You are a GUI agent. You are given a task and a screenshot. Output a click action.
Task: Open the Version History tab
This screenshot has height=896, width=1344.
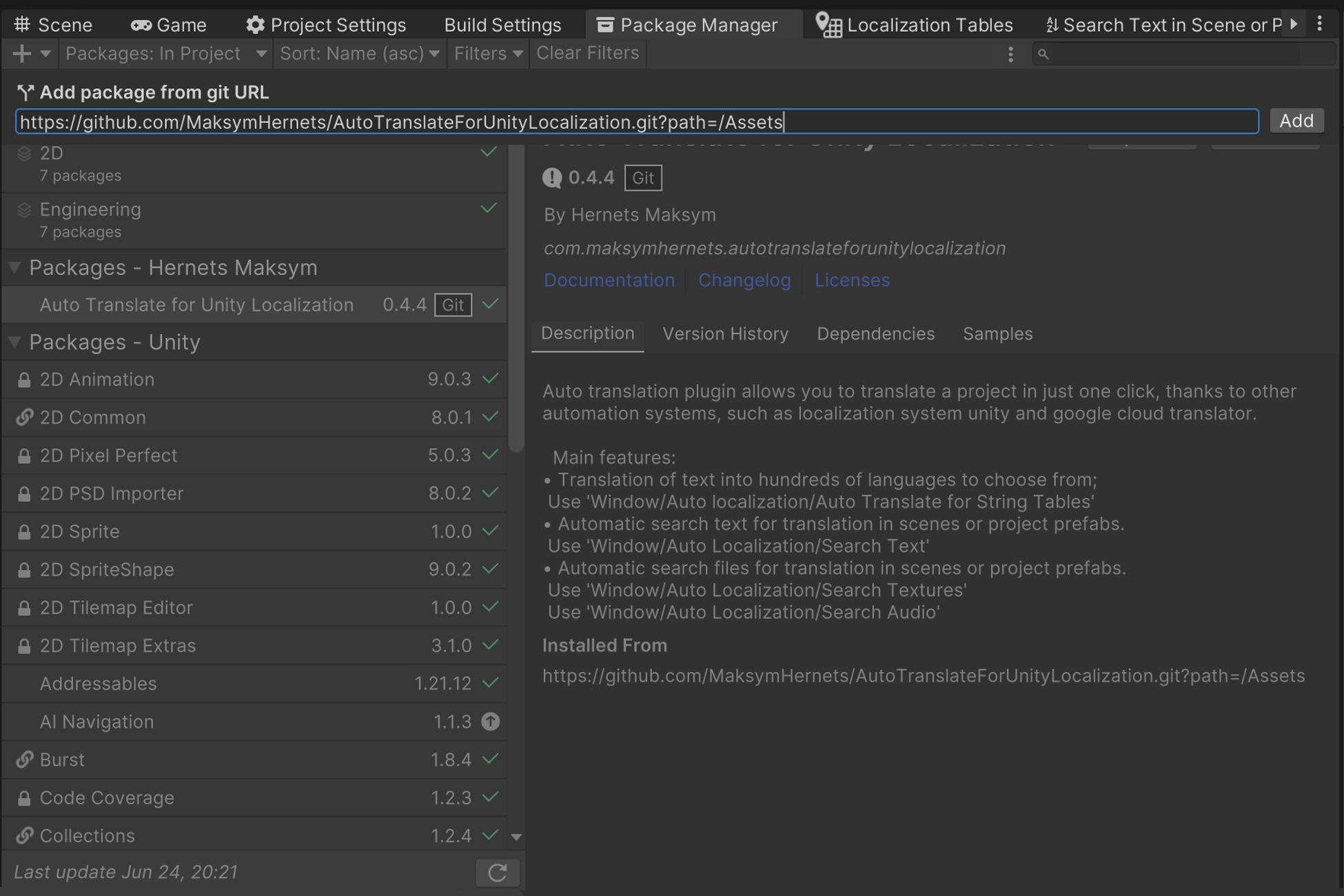tap(725, 334)
